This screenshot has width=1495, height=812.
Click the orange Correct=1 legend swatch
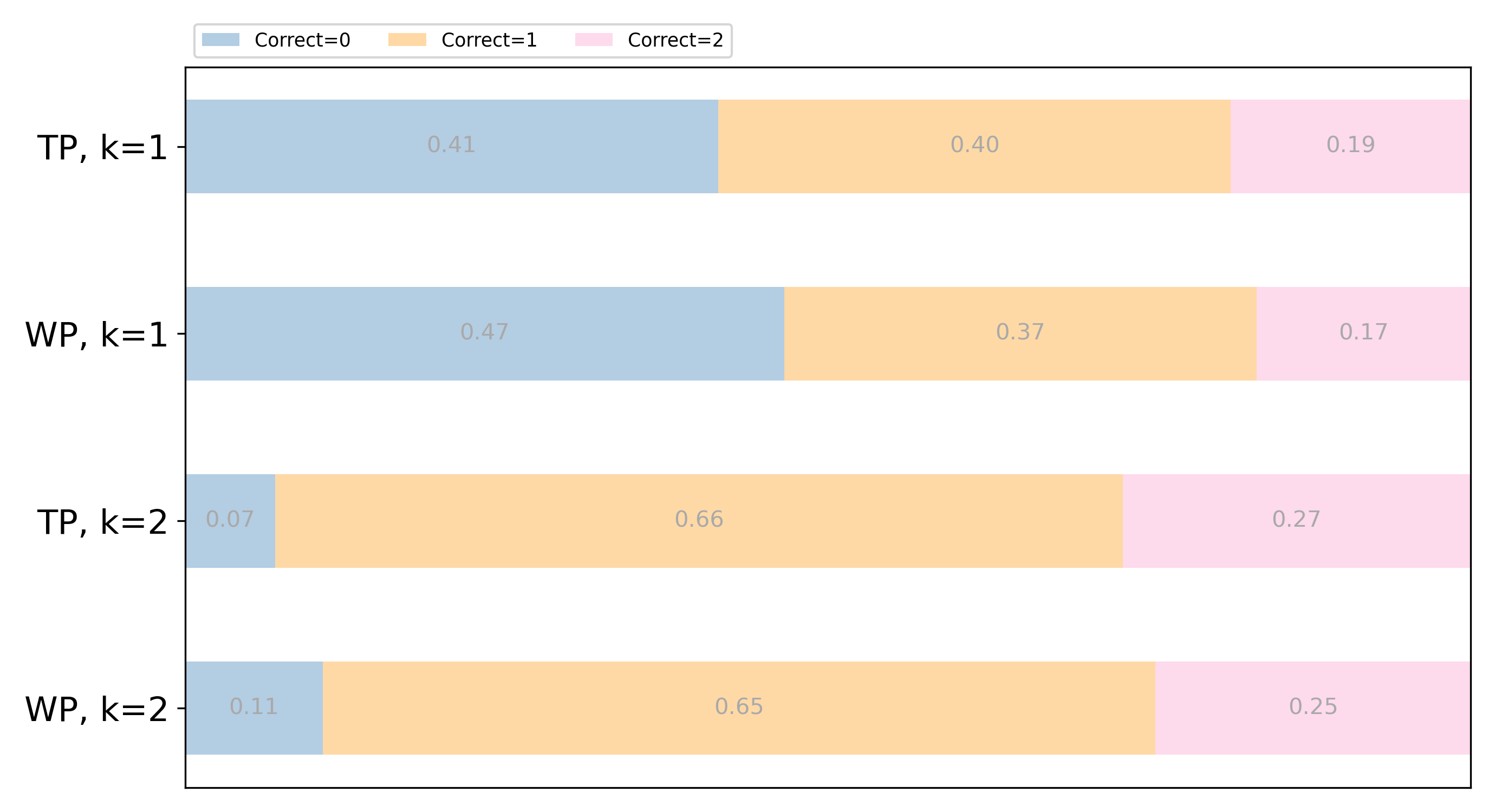407,40
